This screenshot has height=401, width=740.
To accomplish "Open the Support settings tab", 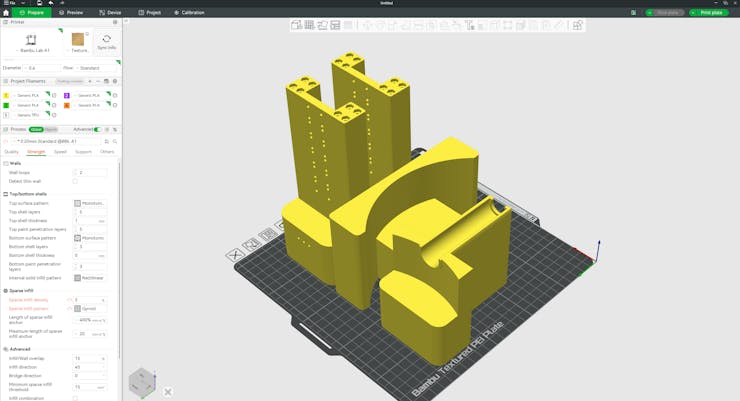I will pos(83,152).
